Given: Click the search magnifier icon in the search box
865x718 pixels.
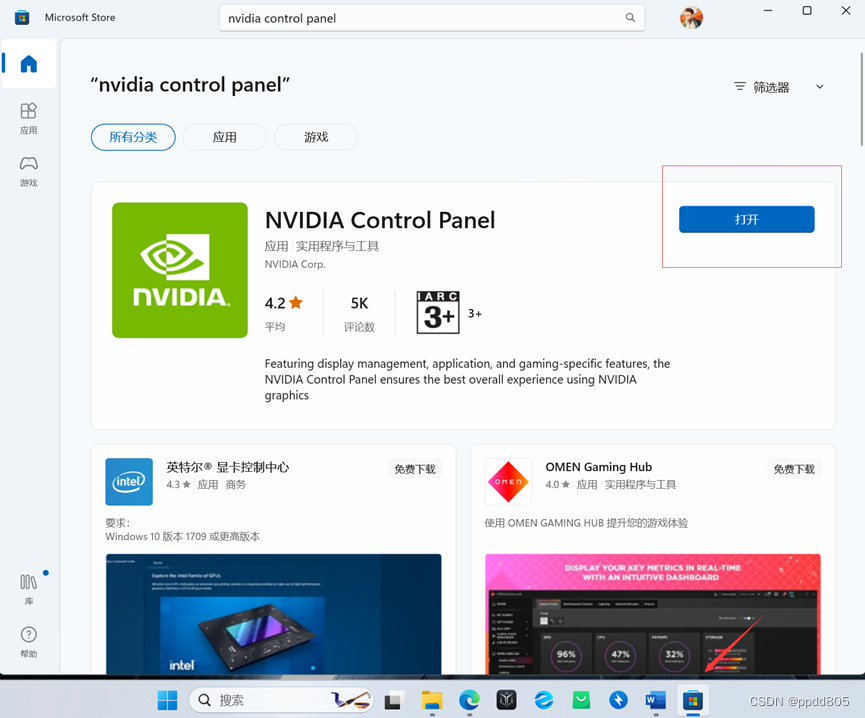Looking at the screenshot, I should [630, 18].
